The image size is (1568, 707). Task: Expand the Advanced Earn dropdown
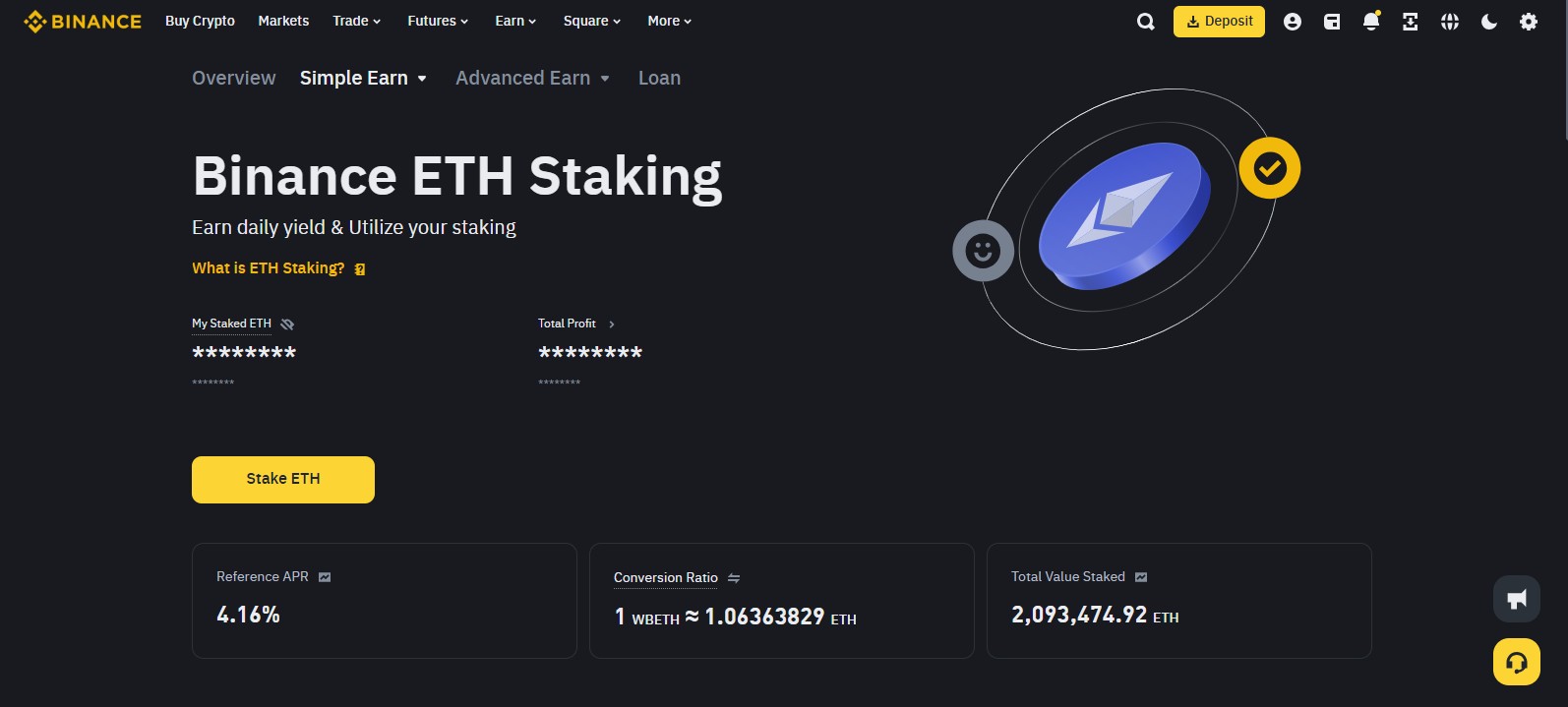tap(533, 78)
